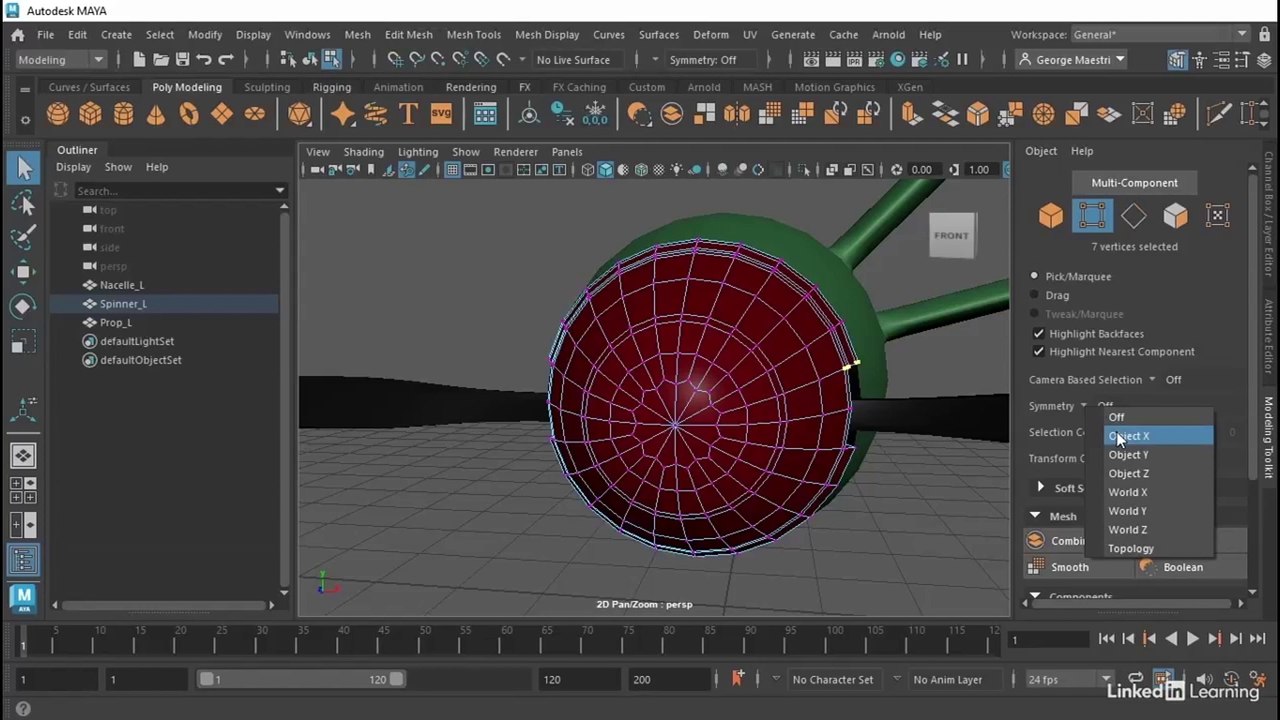Click the Redo arrow icon

(226, 60)
